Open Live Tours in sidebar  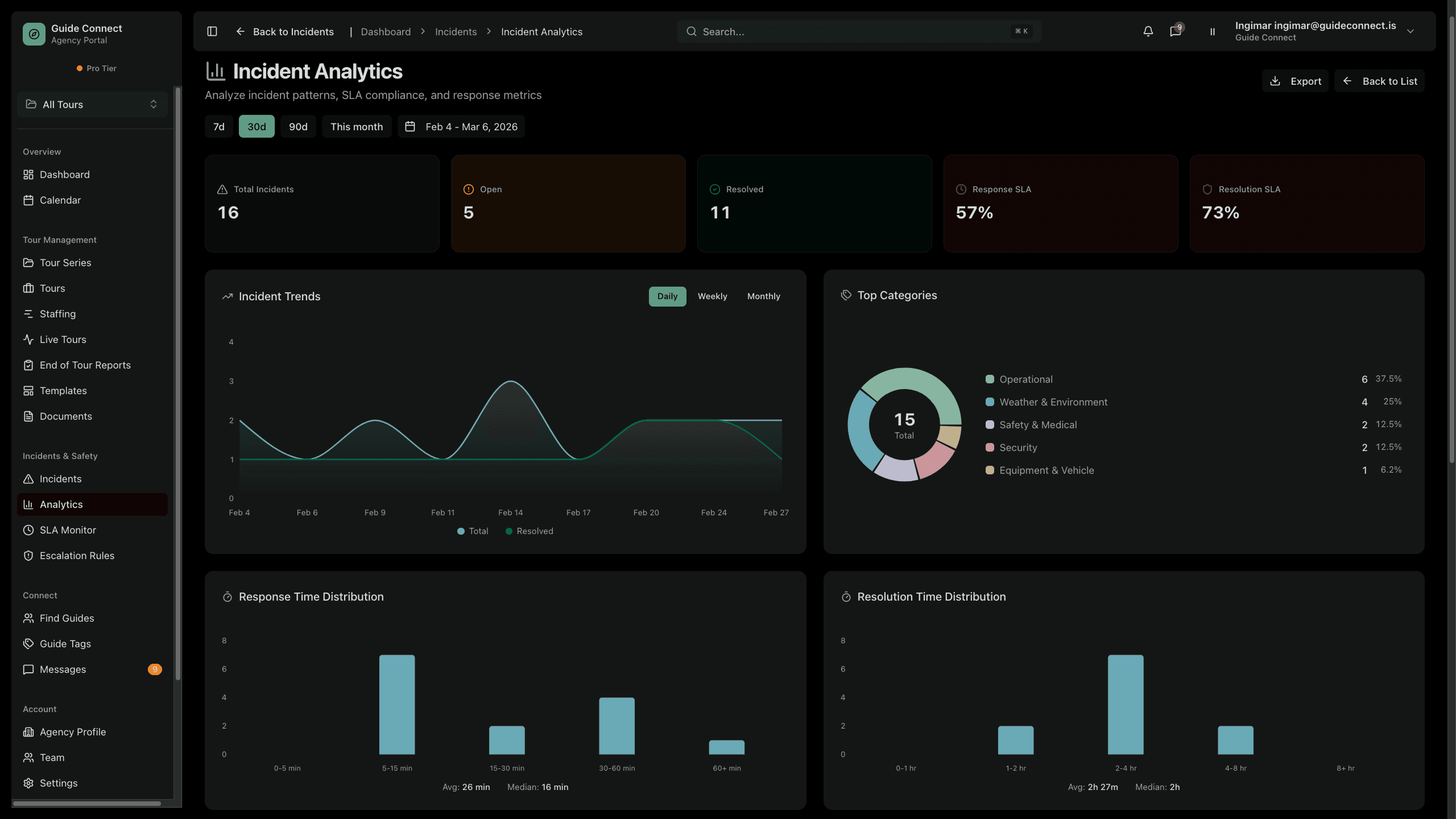(x=63, y=340)
